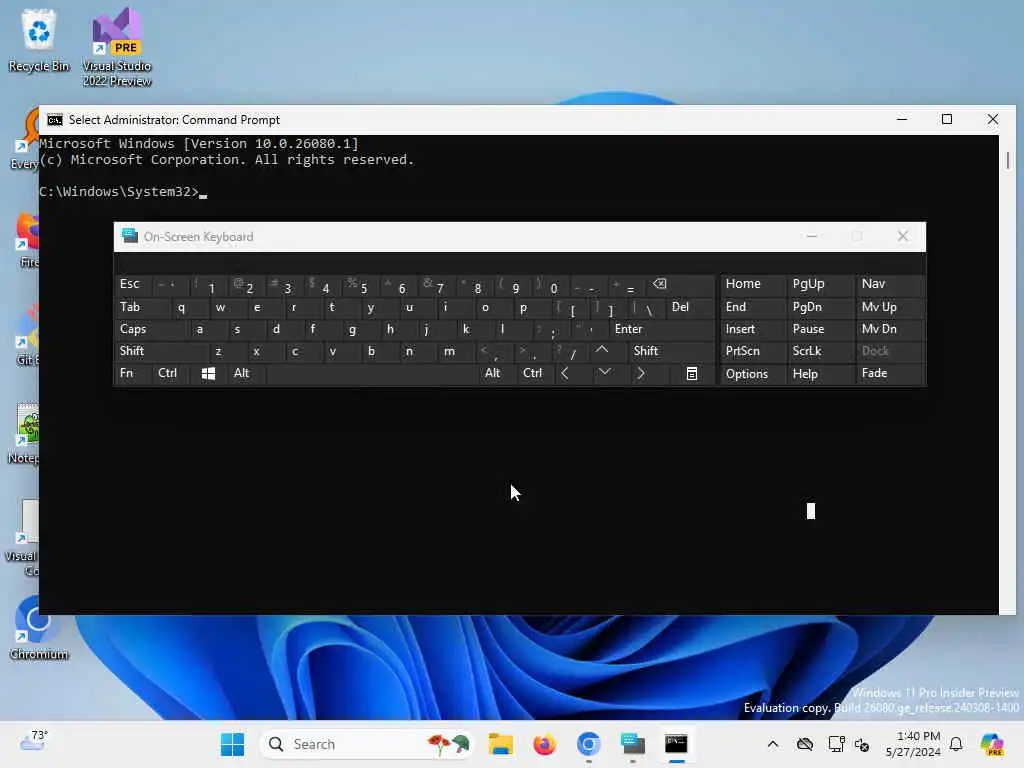1024x768 pixels.
Task: Tap the backslash key on On-Screen Keyboard
Action: (x=647, y=307)
